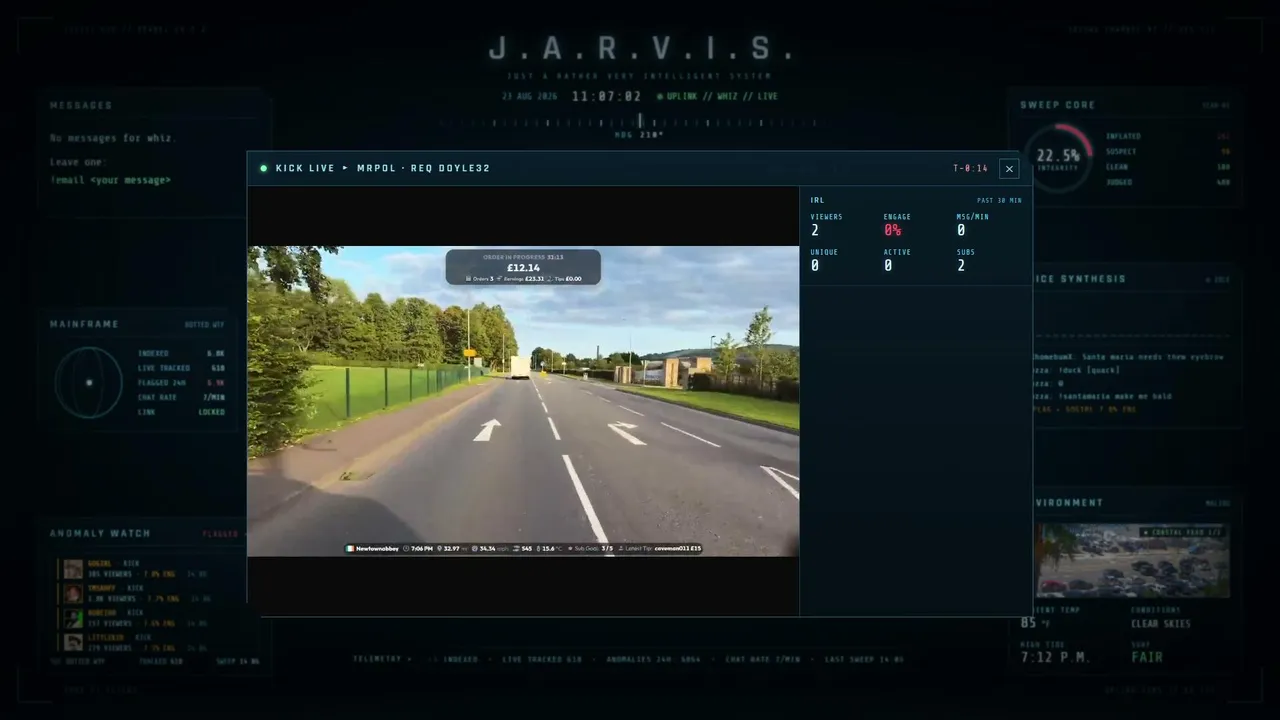This screenshot has height=720, width=1280.
Task: Click the KICK LIVE MRPOL stream title
Action: point(383,168)
